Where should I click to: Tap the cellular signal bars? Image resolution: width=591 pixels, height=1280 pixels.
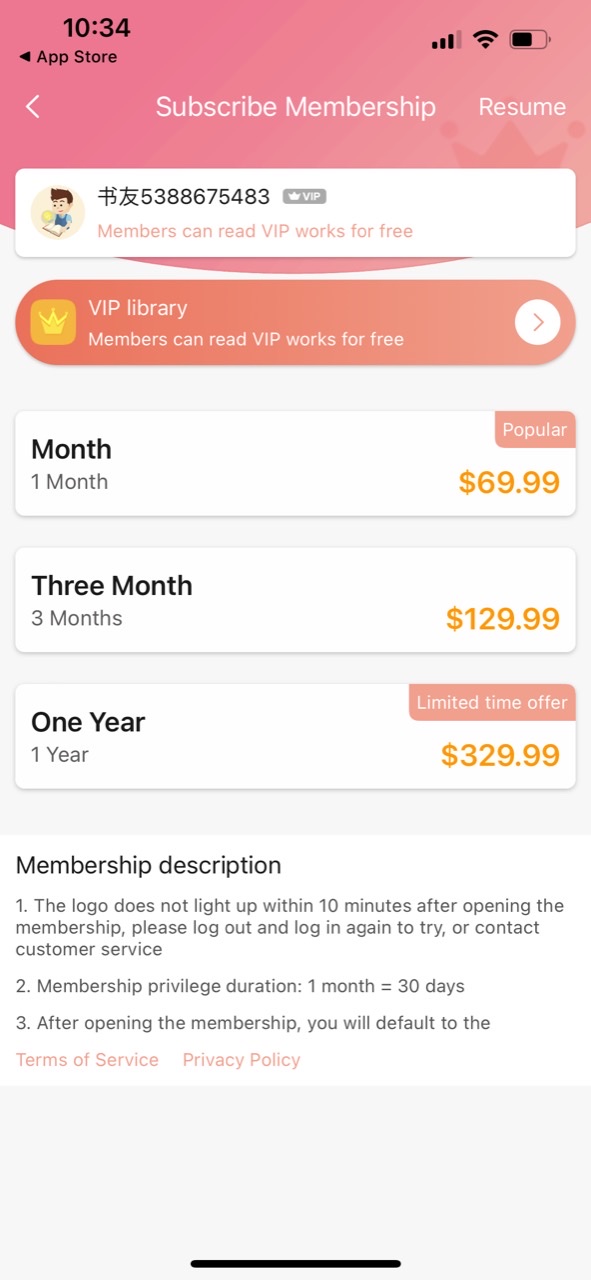pyautogui.click(x=446, y=41)
